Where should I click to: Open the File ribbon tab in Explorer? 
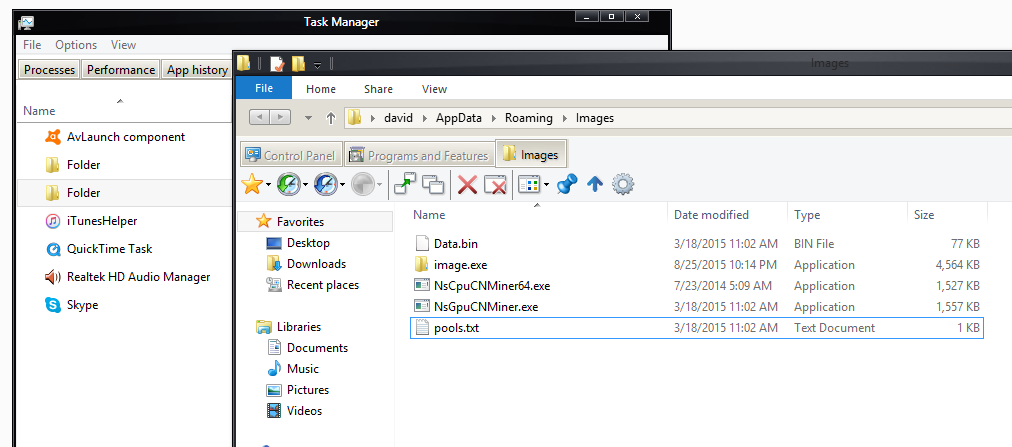click(264, 88)
